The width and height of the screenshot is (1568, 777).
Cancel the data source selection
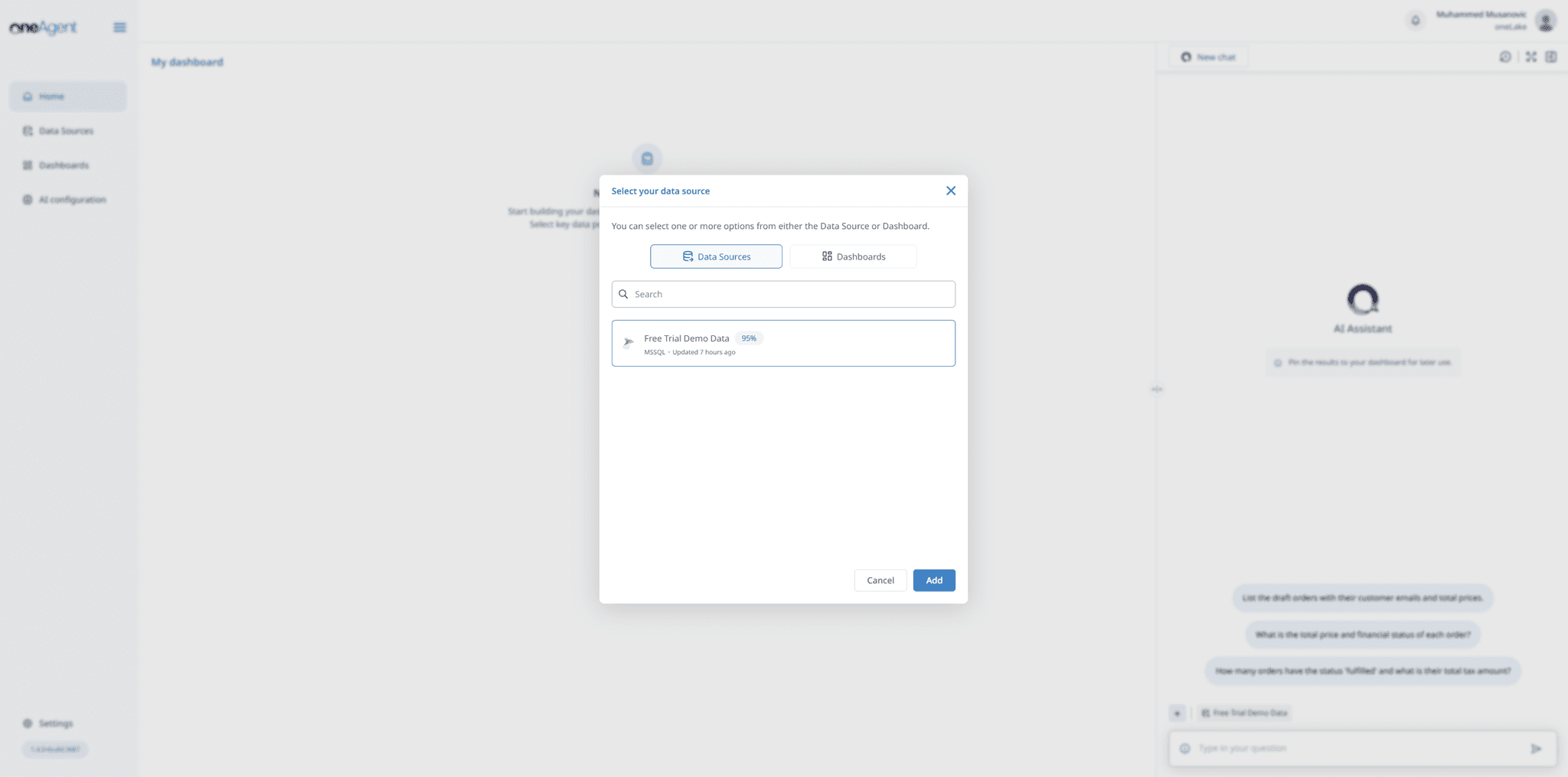coord(880,580)
